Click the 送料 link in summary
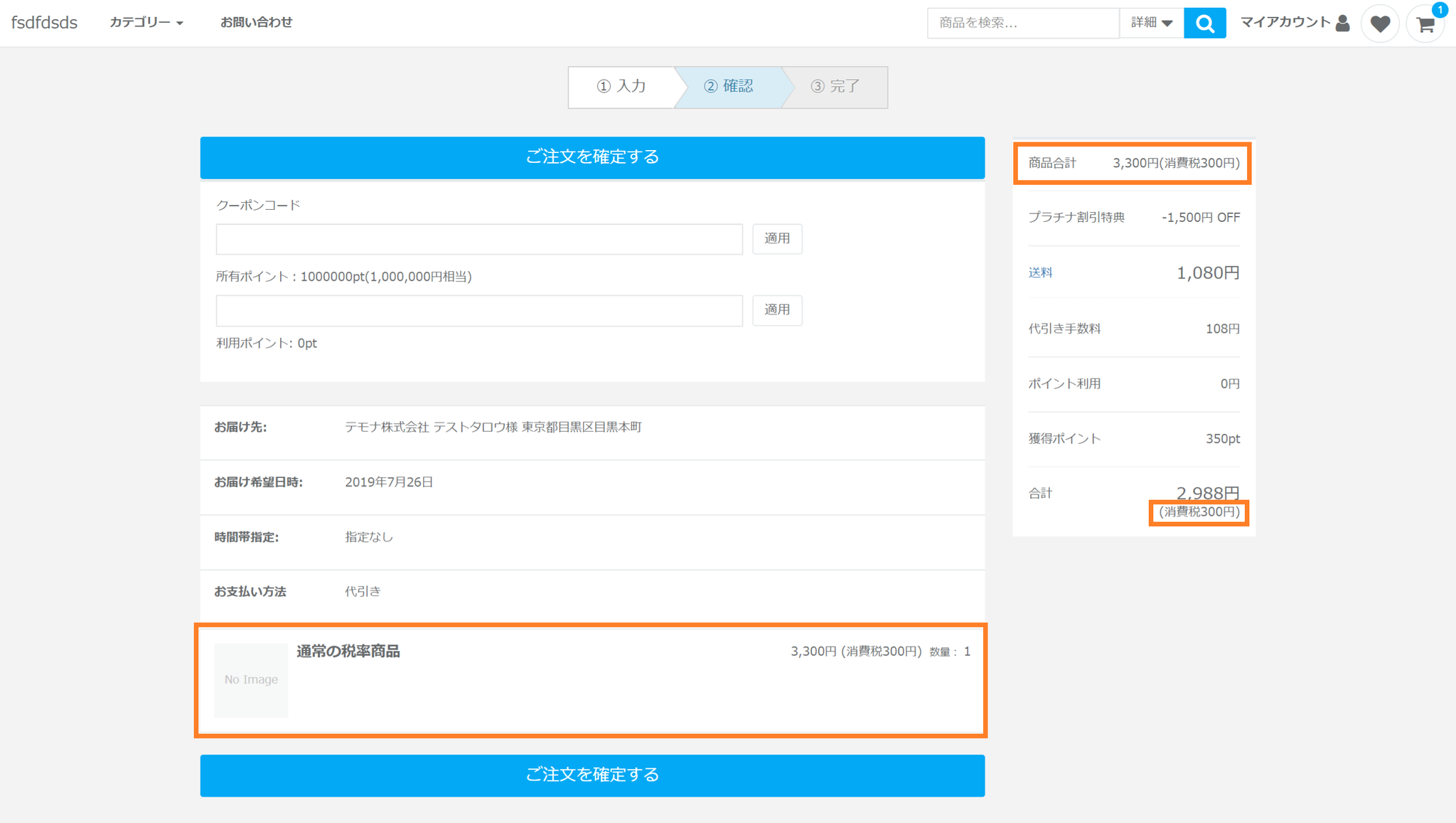 tap(1040, 272)
